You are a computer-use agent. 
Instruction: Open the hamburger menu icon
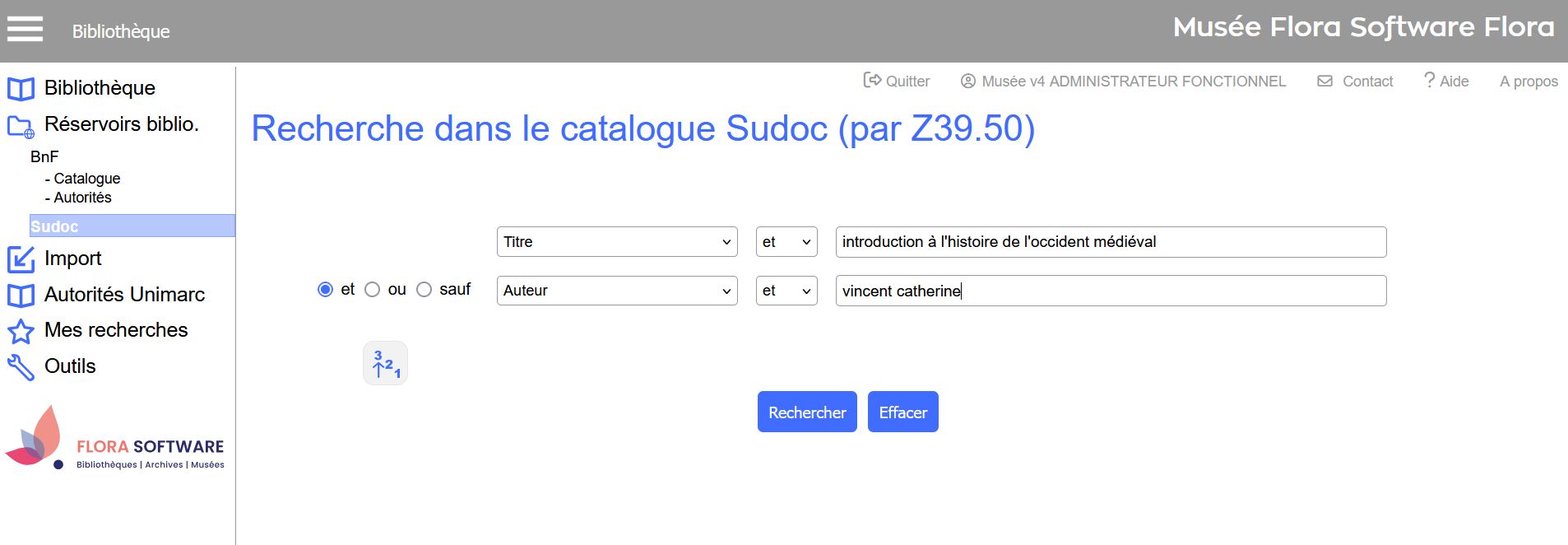click(25, 29)
